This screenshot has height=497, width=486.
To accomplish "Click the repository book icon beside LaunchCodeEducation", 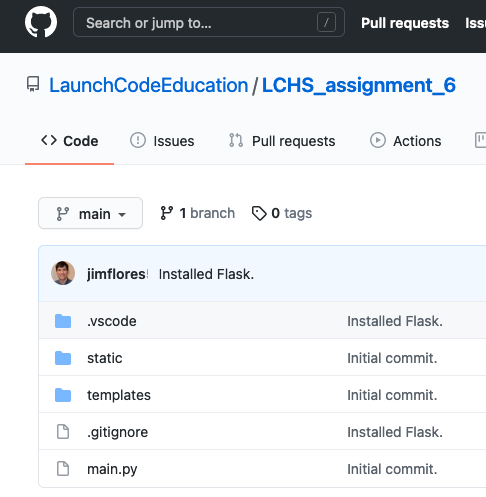I will [x=33, y=84].
